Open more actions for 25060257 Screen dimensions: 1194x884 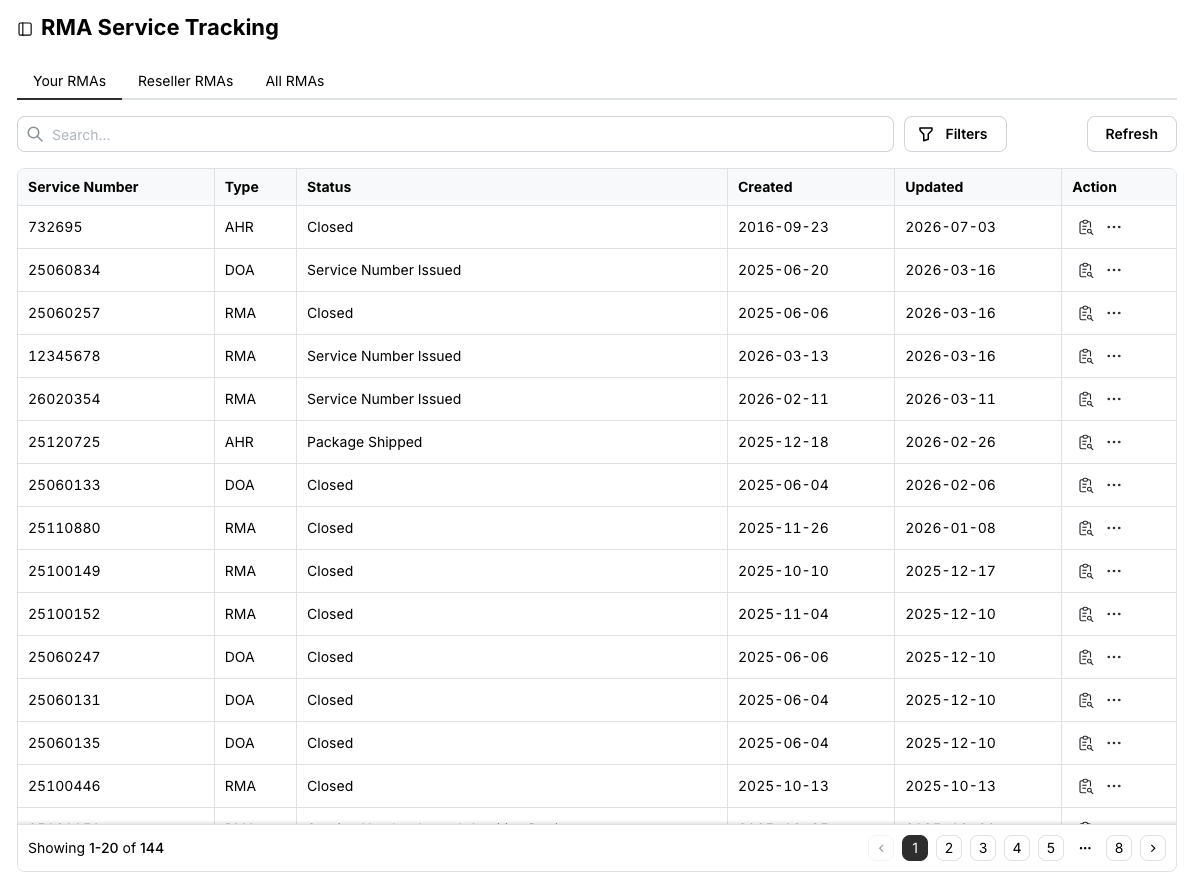[x=1114, y=313]
